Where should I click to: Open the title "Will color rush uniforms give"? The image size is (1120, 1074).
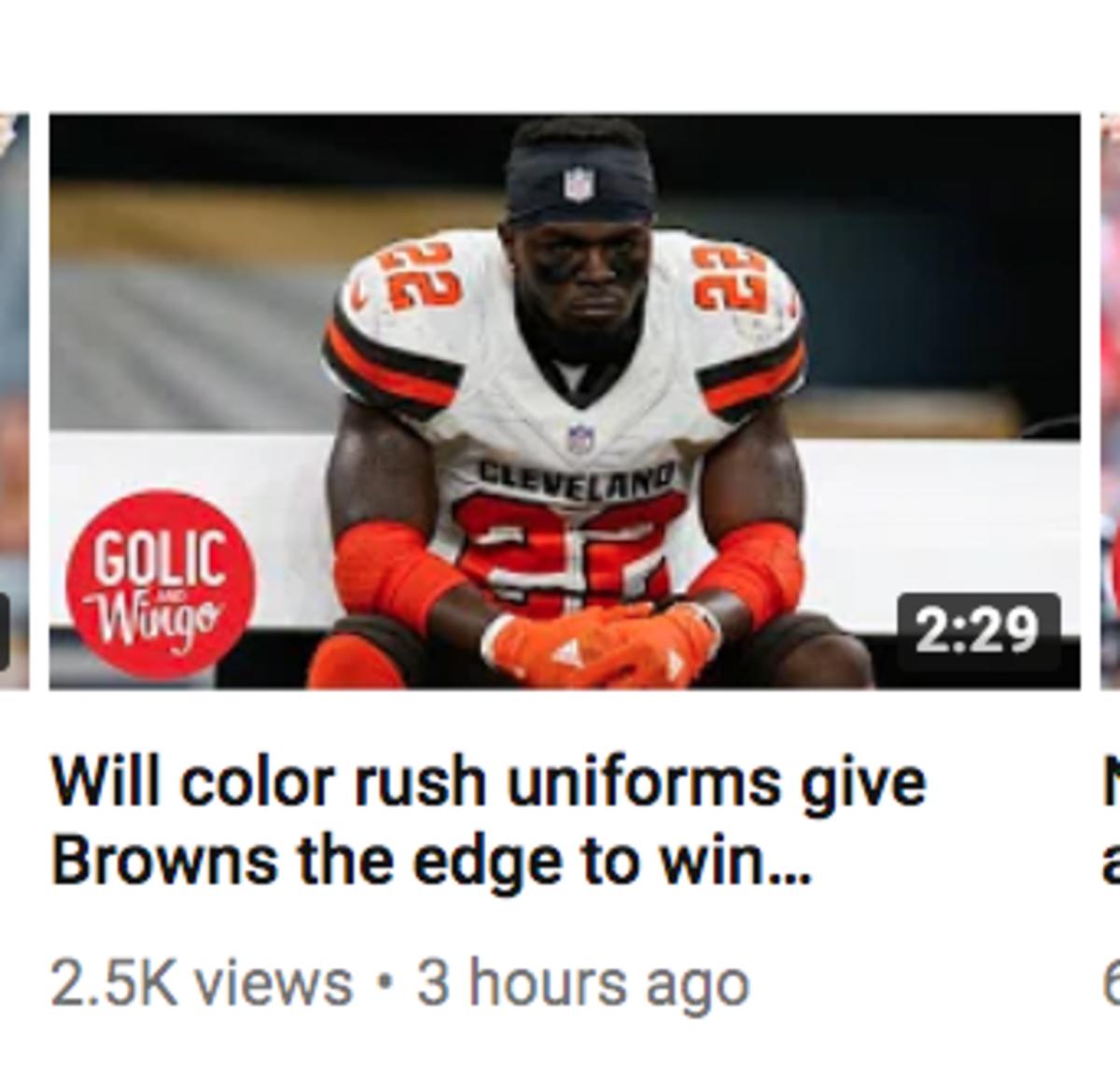point(488,781)
